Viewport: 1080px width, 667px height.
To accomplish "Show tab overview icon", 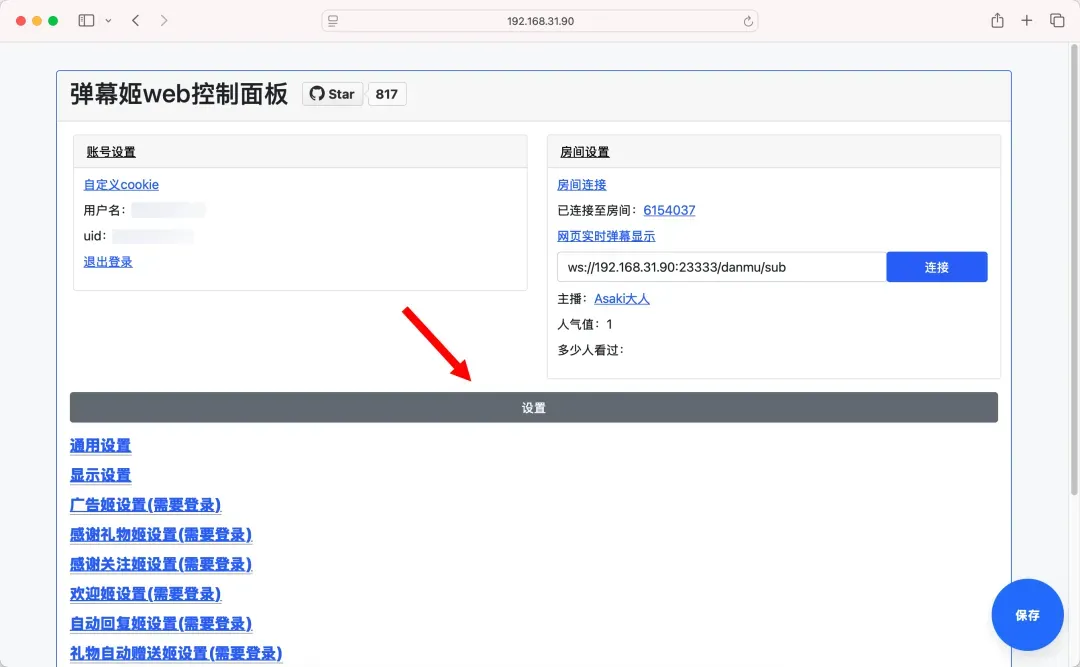I will pyautogui.click(x=1057, y=21).
